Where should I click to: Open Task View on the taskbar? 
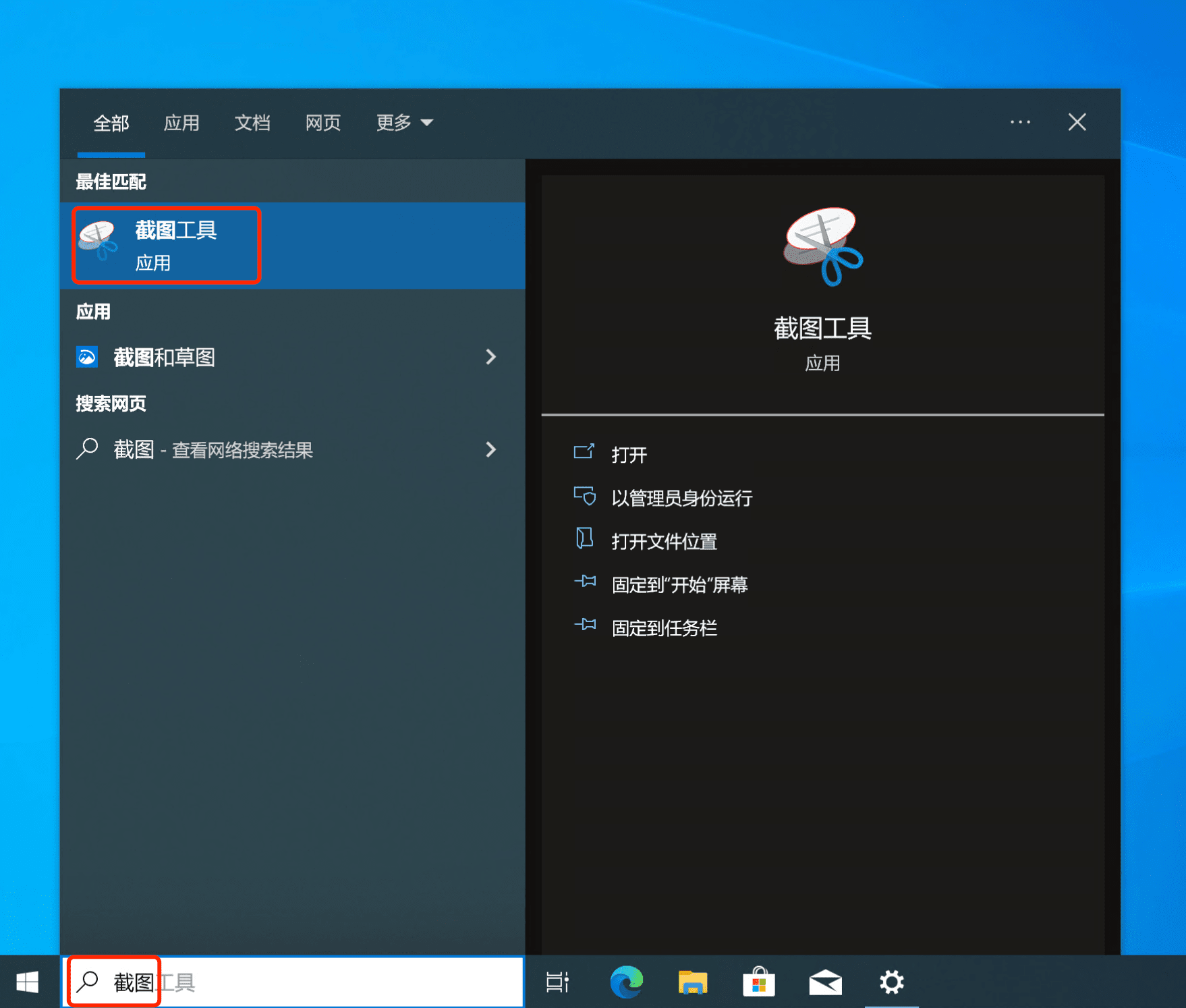pyautogui.click(x=557, y=982)
